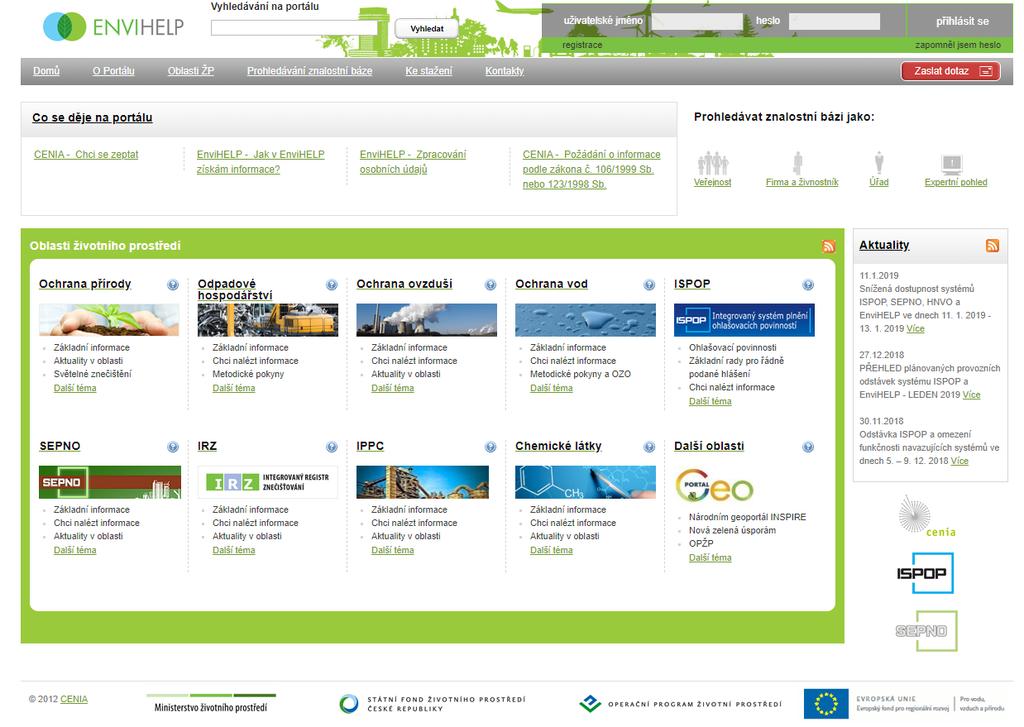The height and width of the screenshot is (727, 1024).
Task: Open the Domů menu item
Action: (46, 71)
